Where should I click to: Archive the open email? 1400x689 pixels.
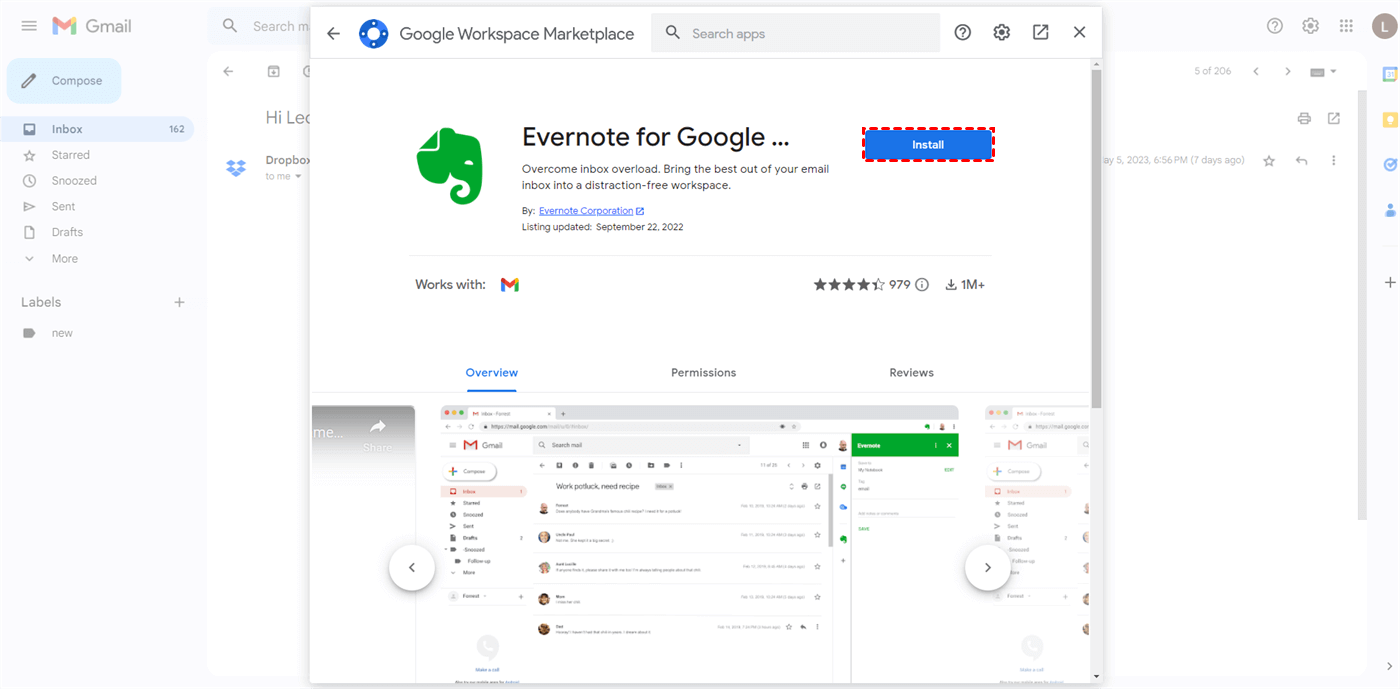(274, 72)
